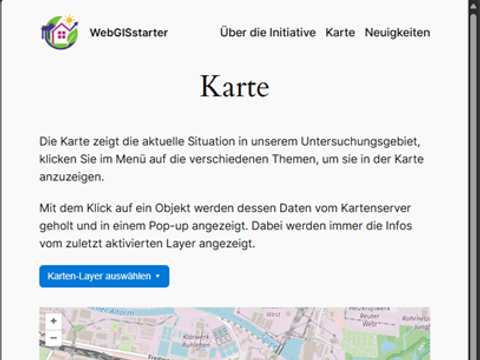
Task: Open the Über die Initiative page
Action: (268, 33)
